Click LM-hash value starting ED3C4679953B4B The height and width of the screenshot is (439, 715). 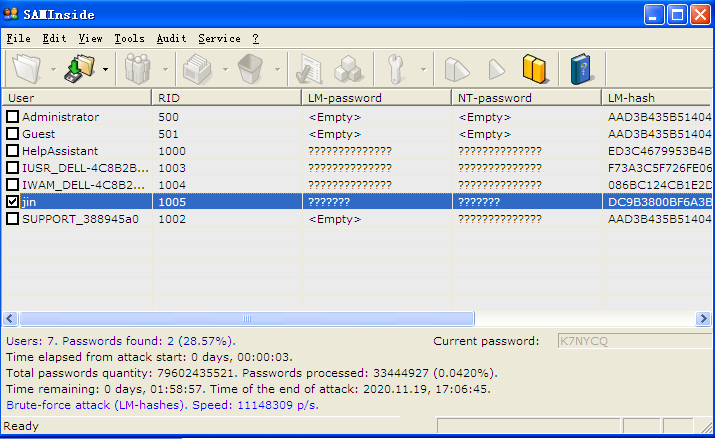coord(659,151)
